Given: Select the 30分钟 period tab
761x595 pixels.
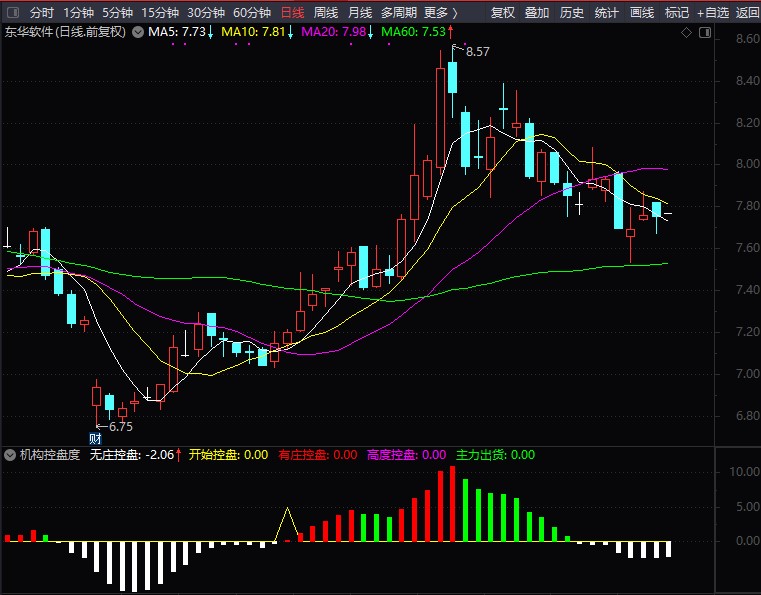Looking at the screenshot, I should click(x=206, y=13).
